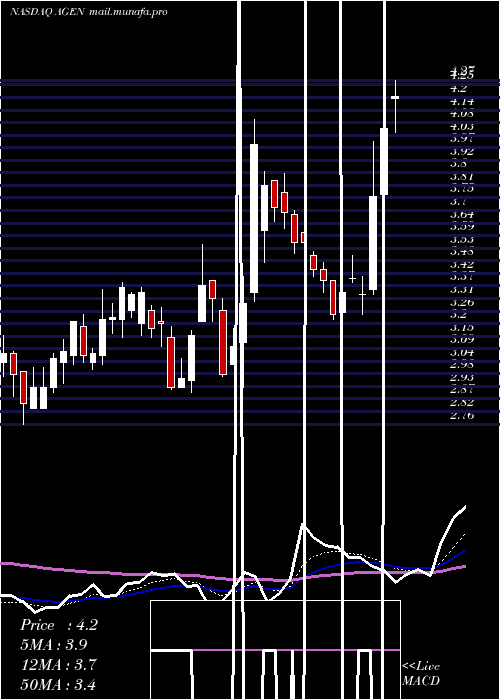The image size is (500, 700).
Task: Click the 3.92 price axis label
Action: point(462,152)
